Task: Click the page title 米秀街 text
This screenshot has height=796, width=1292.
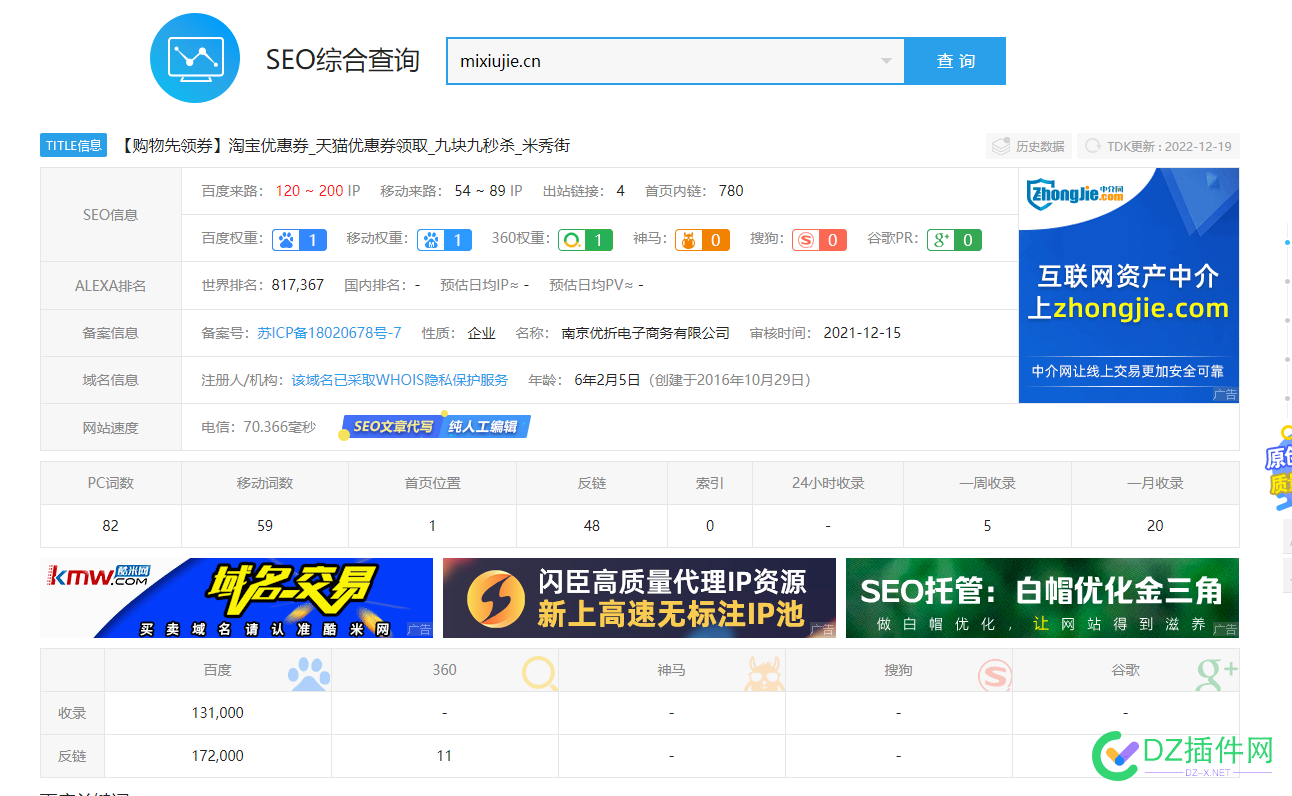Action: 547,146
